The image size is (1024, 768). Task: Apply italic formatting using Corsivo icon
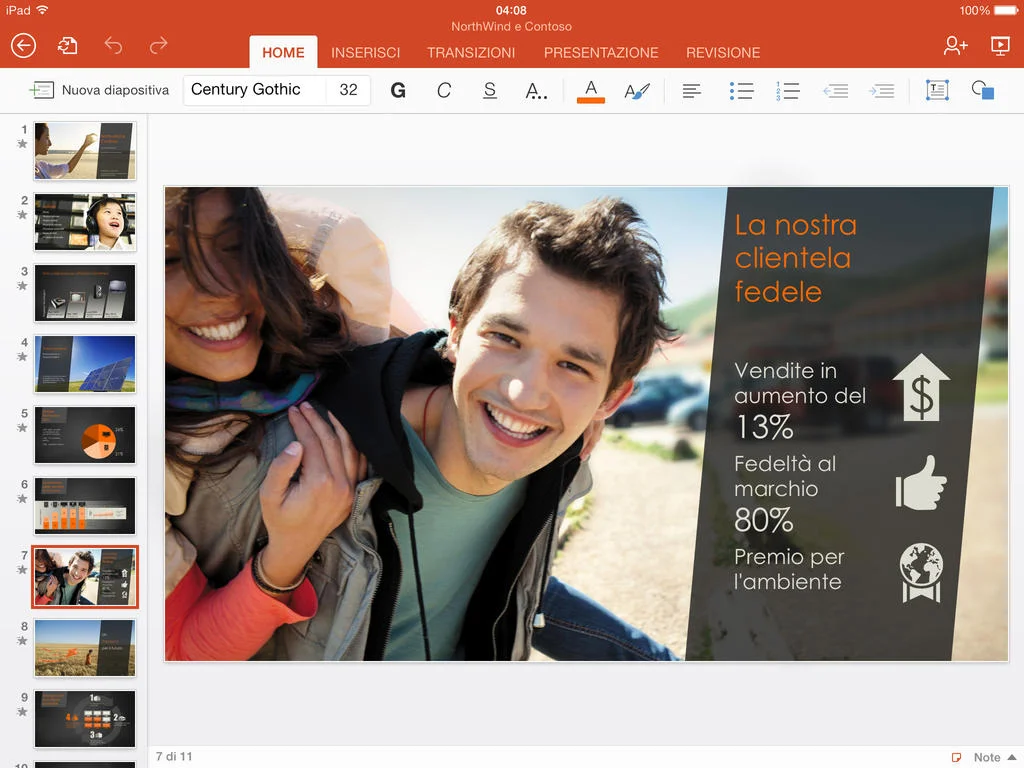(444, 90)
